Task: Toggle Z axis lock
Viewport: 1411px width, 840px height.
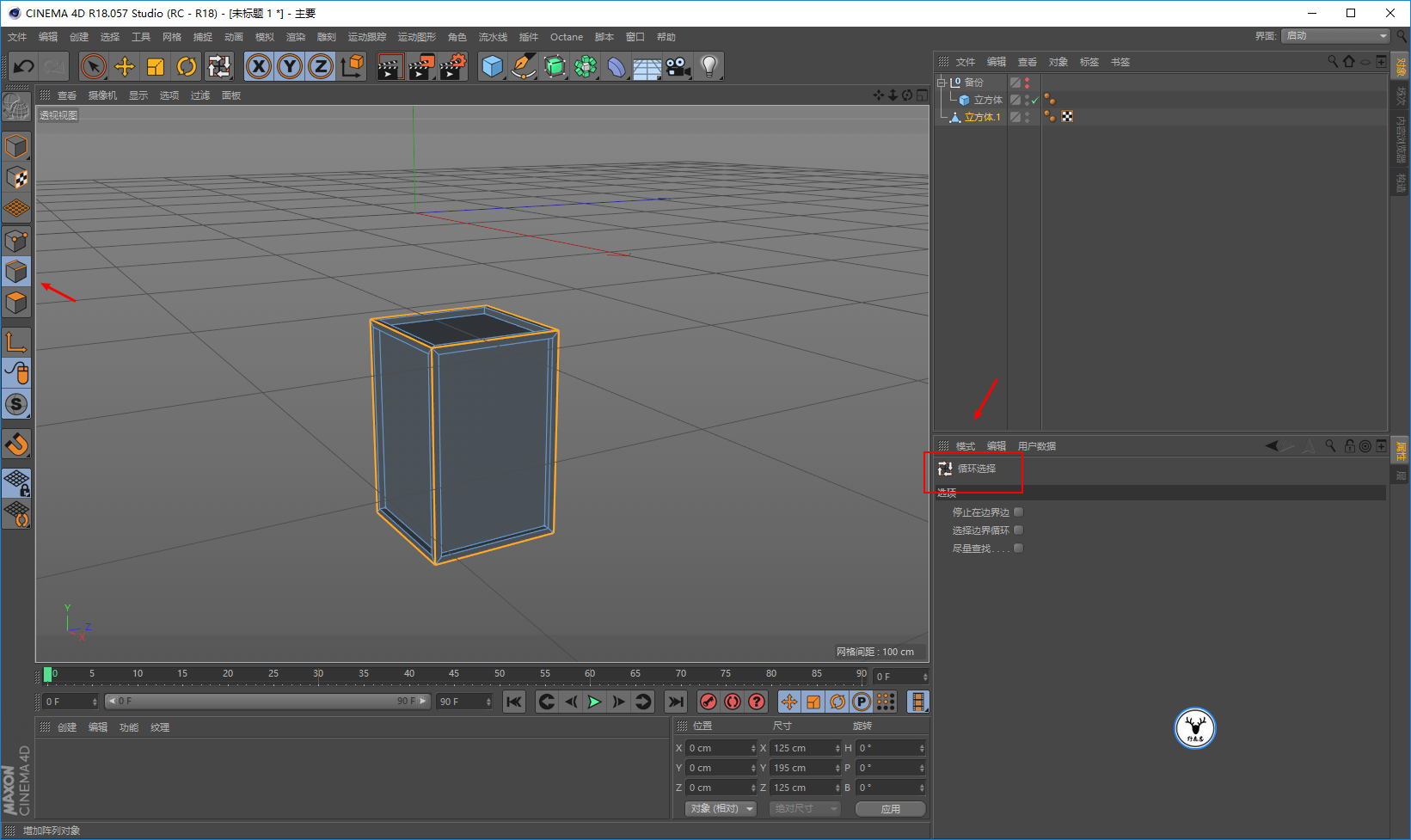Action: (321, 66)
